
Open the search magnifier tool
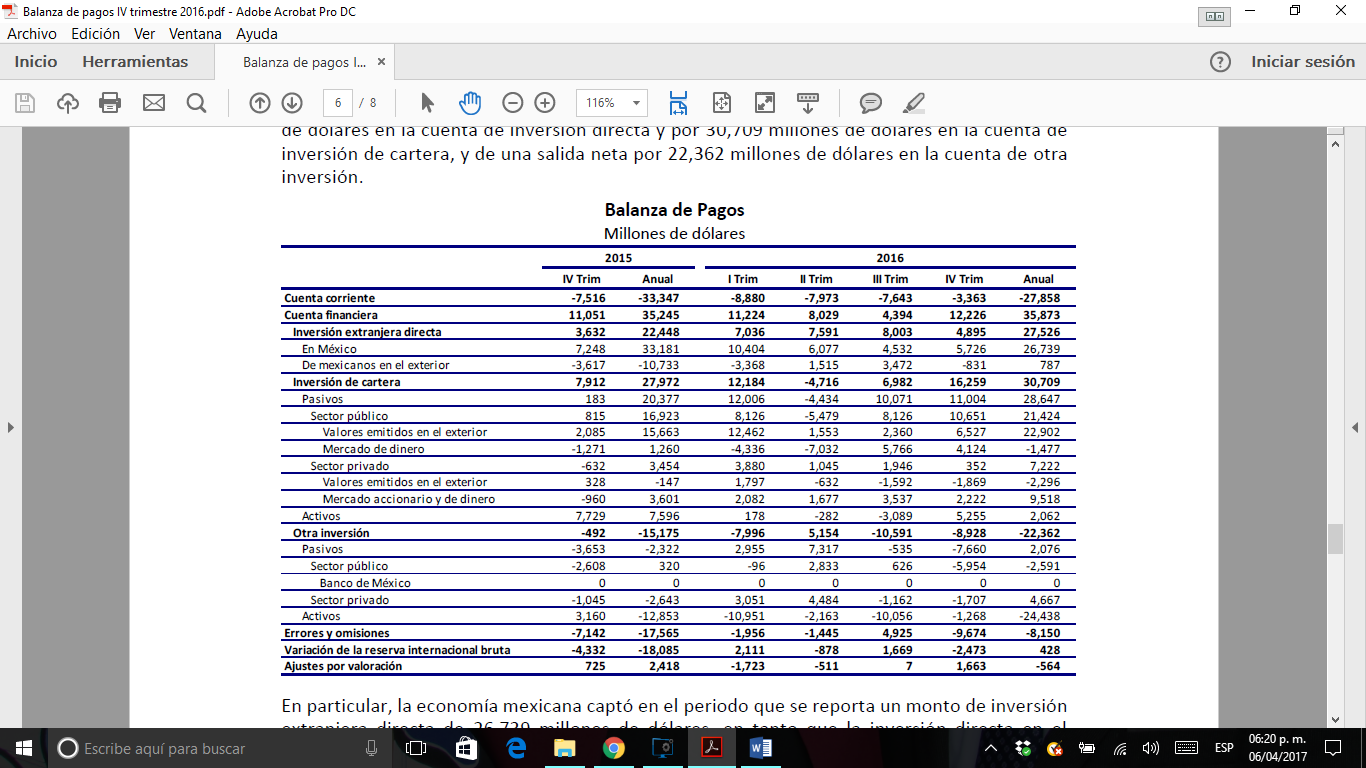[x=196, y=103]
